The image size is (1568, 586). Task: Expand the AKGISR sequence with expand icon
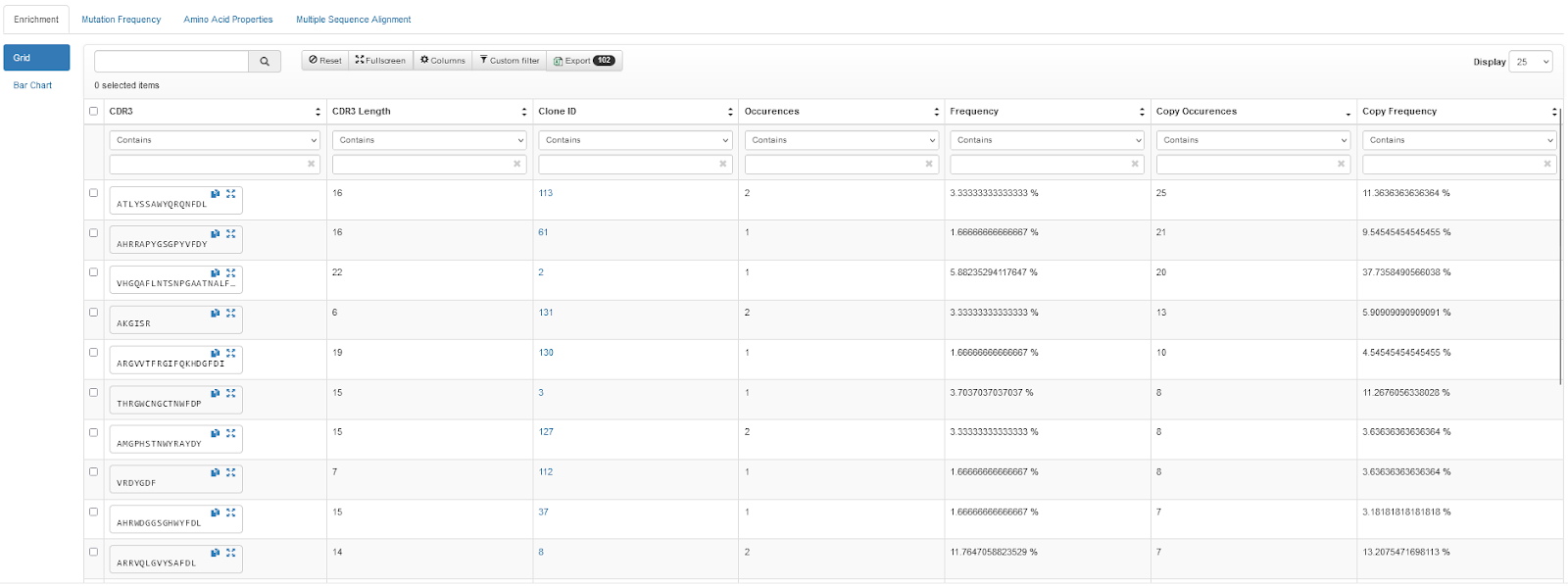231,314
